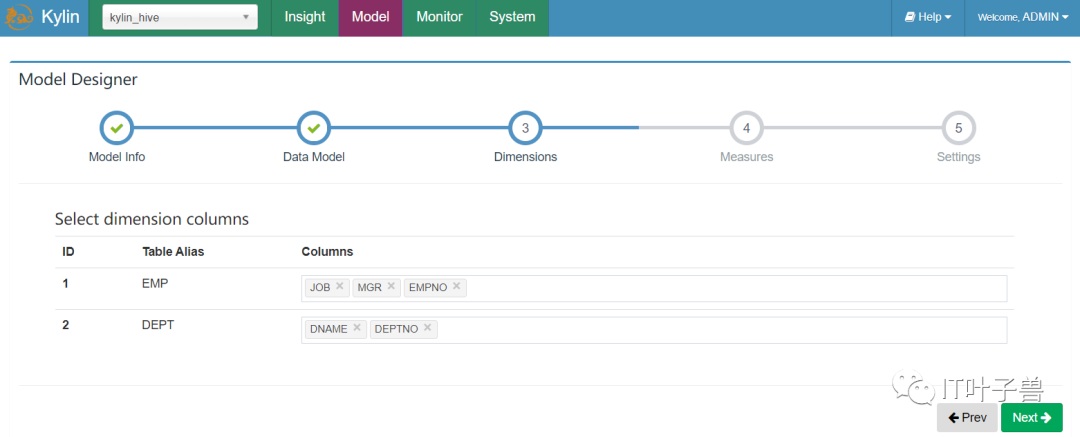Switch to the Insight tab

(x=304, y=17)
